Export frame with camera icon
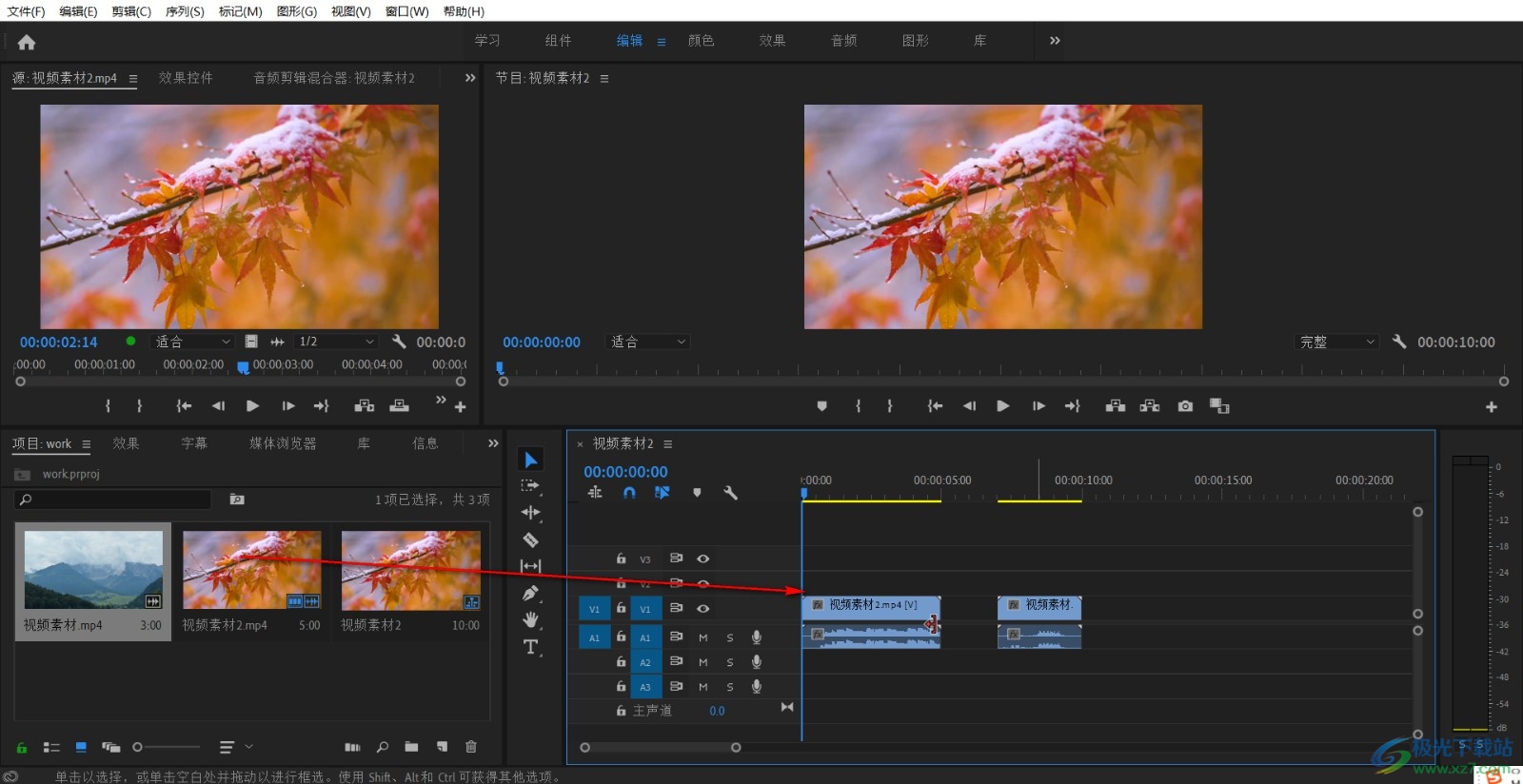 [x=1185, y=406]
